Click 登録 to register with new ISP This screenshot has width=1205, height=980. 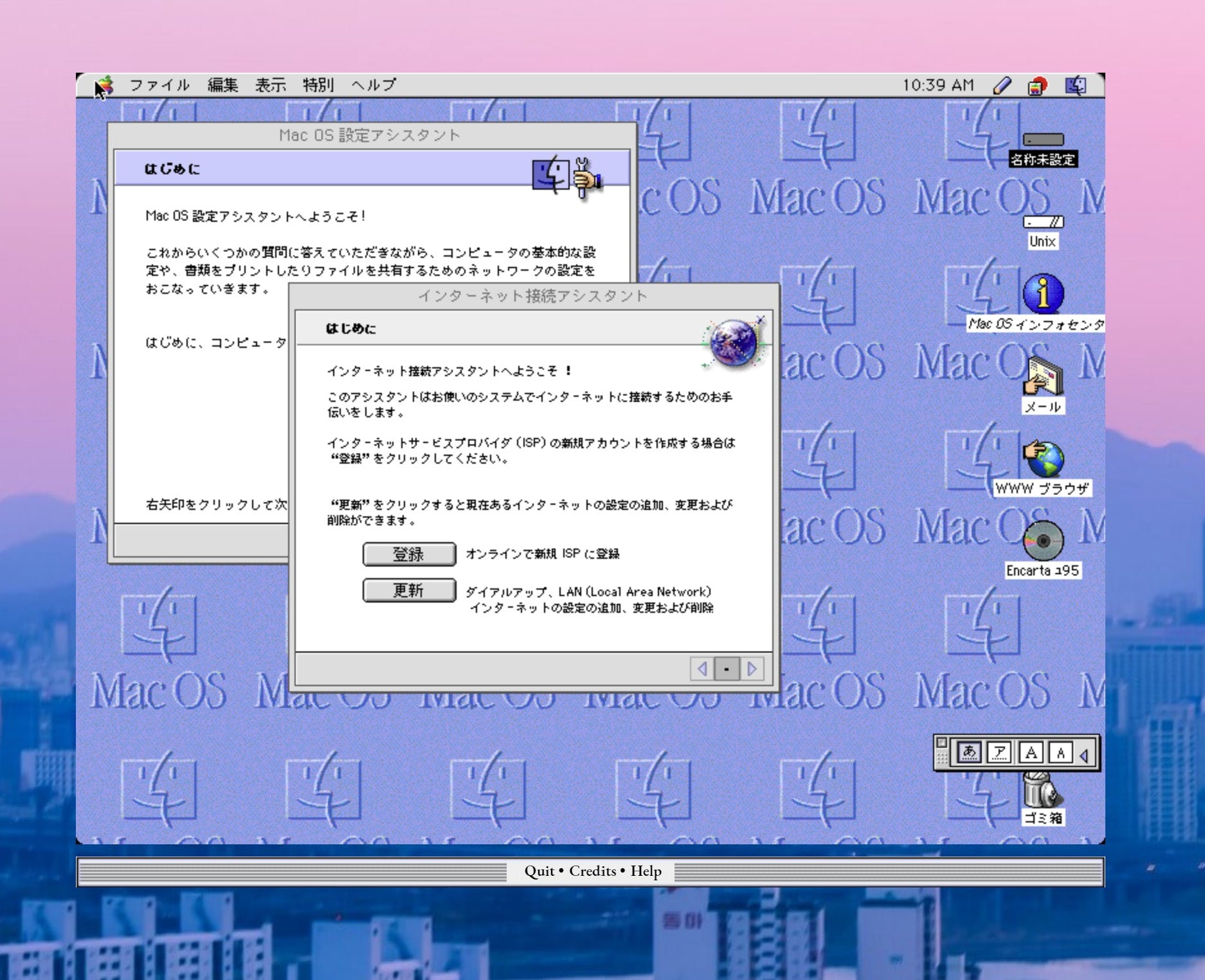[409, 554]
